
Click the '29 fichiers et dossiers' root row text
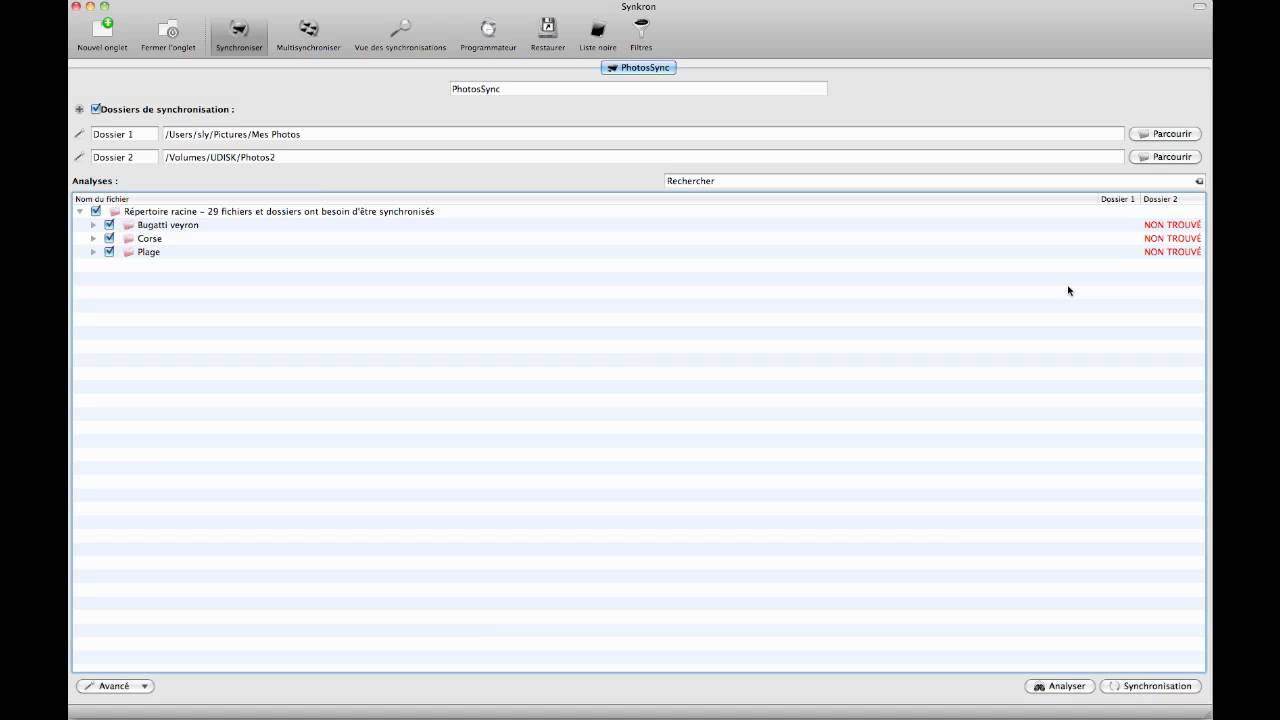[x=279, y=212]
